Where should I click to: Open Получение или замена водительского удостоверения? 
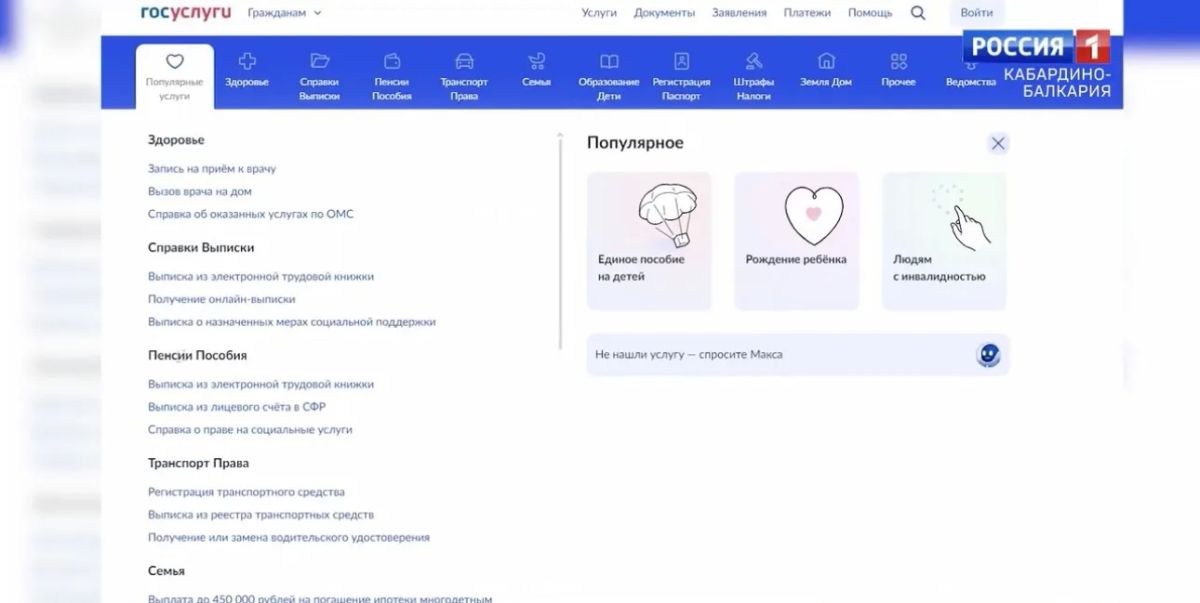pos(289,538)
